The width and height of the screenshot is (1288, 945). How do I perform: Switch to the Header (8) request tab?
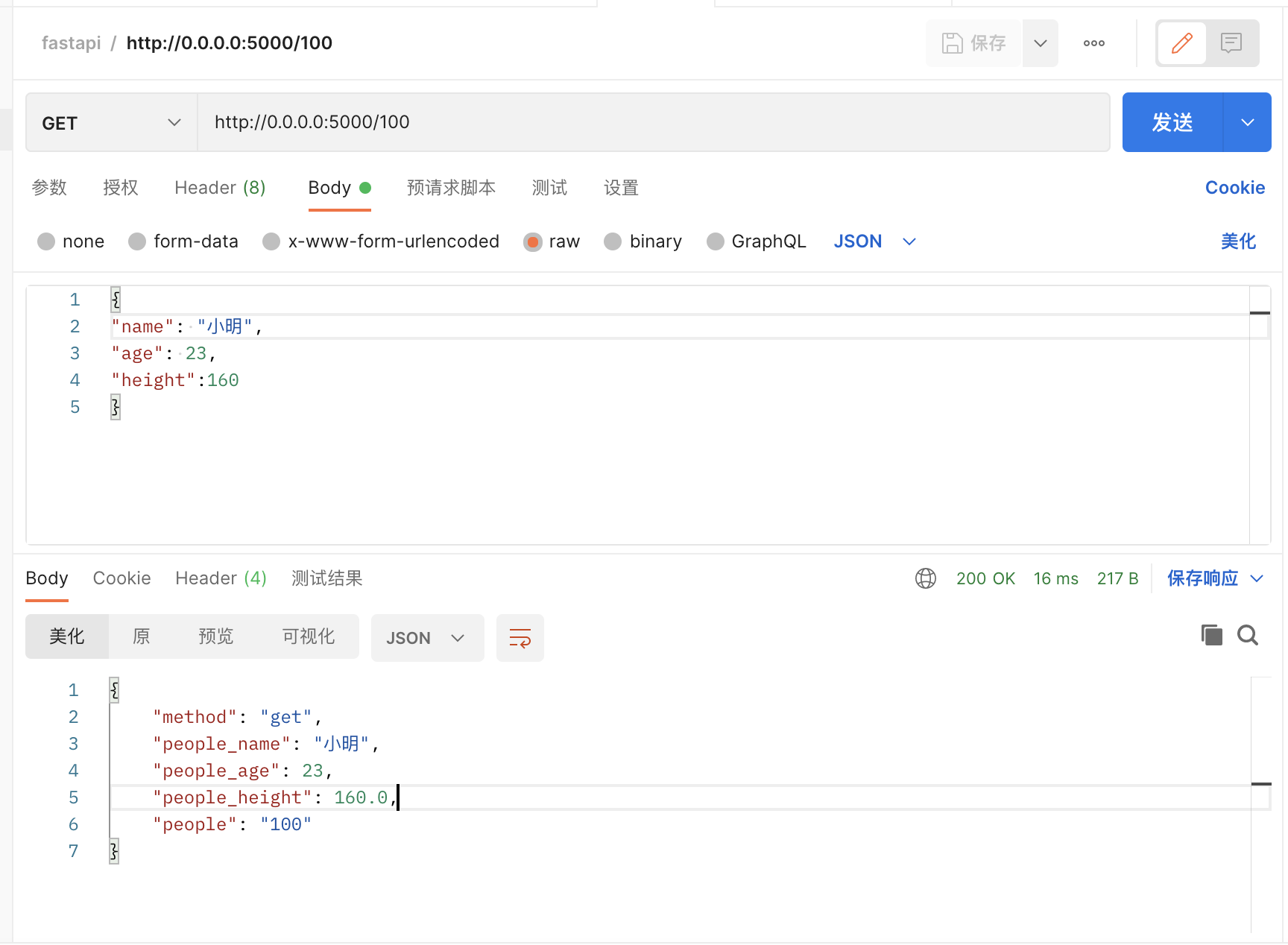220,188
